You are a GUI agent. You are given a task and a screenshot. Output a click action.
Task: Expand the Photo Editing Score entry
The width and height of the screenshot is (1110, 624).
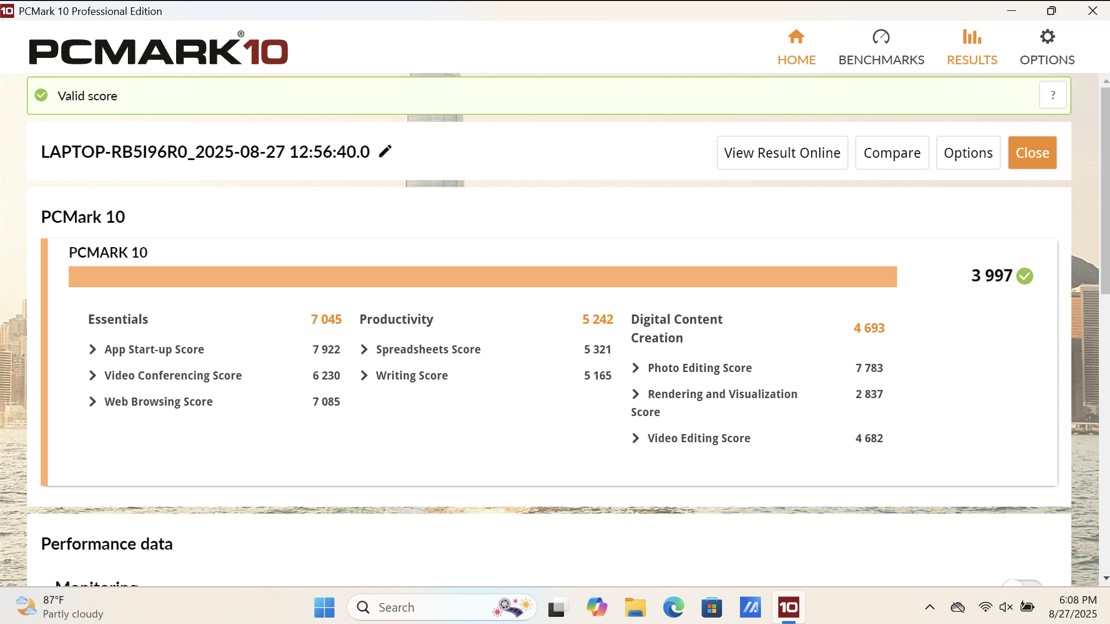click(x=635, y=367)
